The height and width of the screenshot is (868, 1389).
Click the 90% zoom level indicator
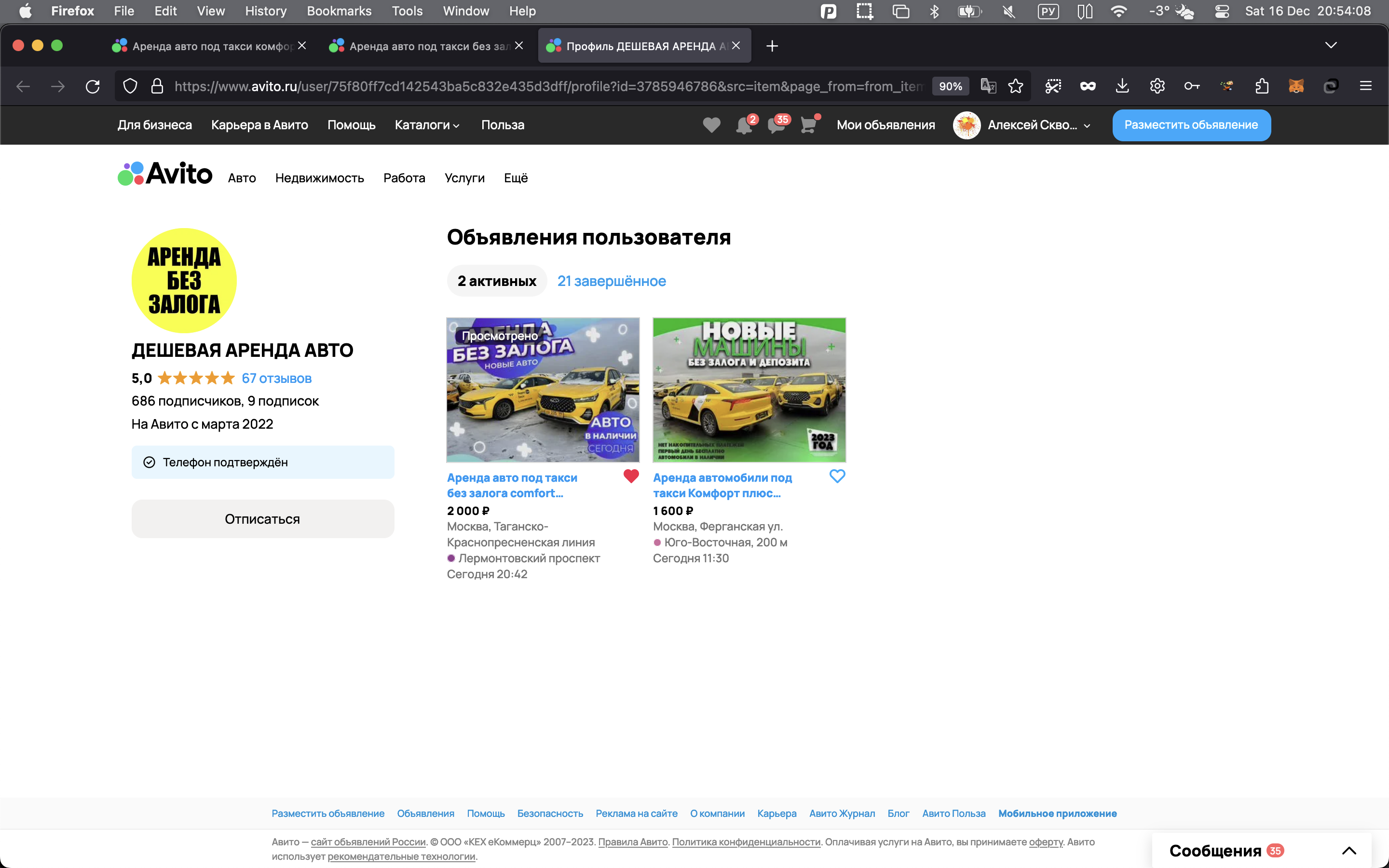[950, 87]
